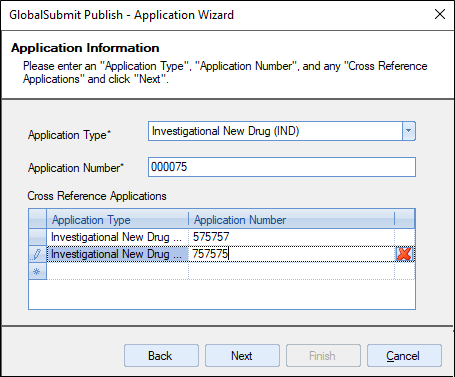
Task: Close the Application Wizard window
Action: (440, 14)
